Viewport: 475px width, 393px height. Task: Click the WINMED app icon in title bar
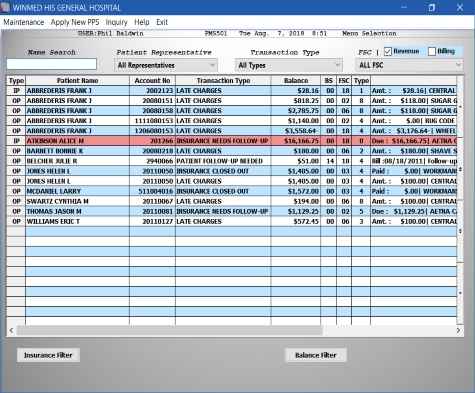6,7
